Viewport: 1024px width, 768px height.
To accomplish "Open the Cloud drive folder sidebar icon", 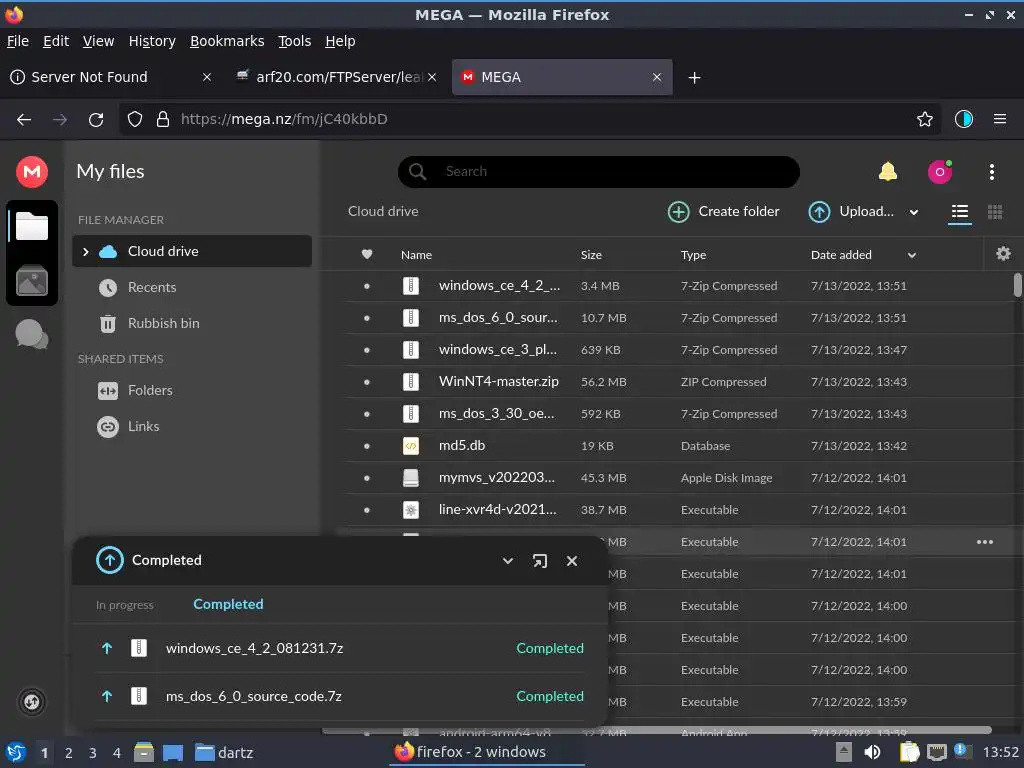I will [x=31, y=226].
